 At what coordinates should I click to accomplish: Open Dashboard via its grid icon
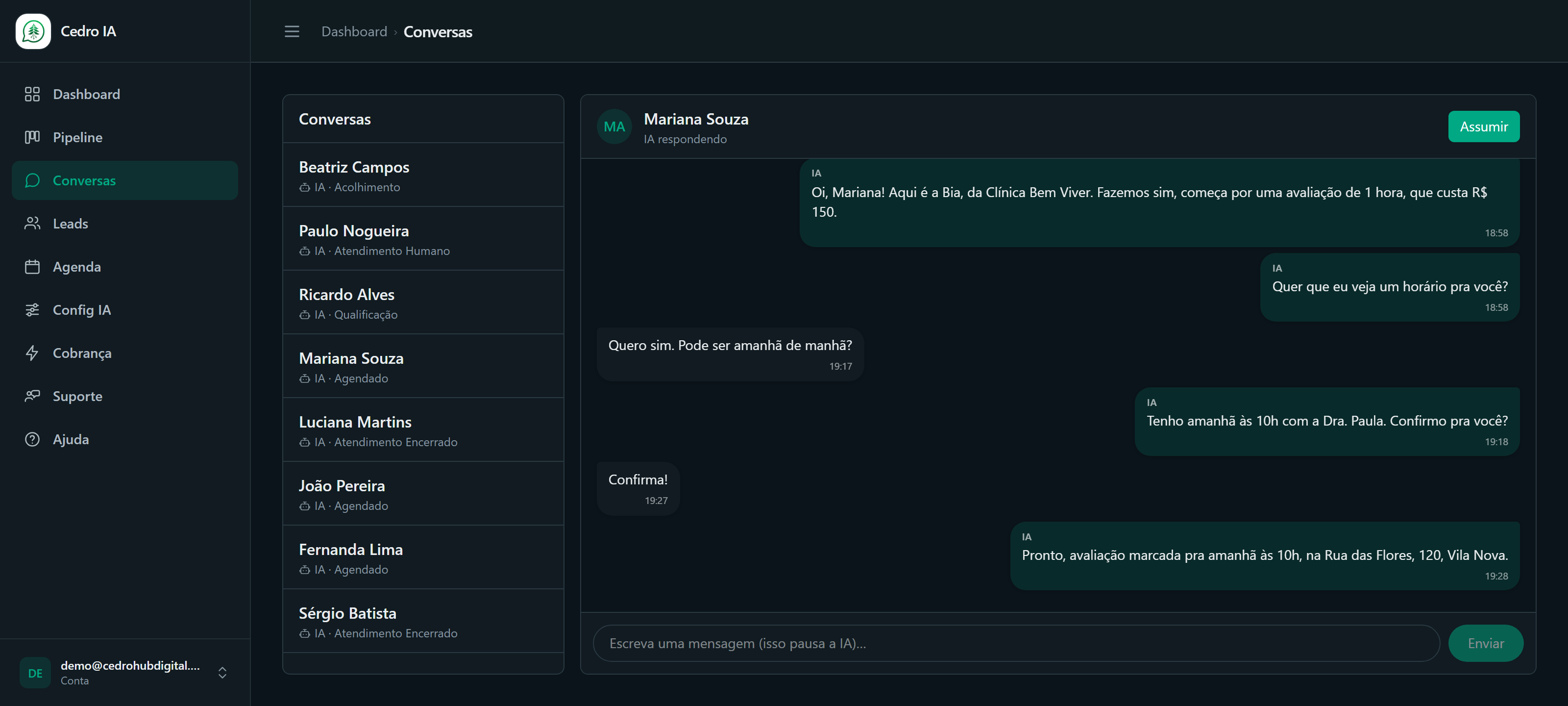32,94
